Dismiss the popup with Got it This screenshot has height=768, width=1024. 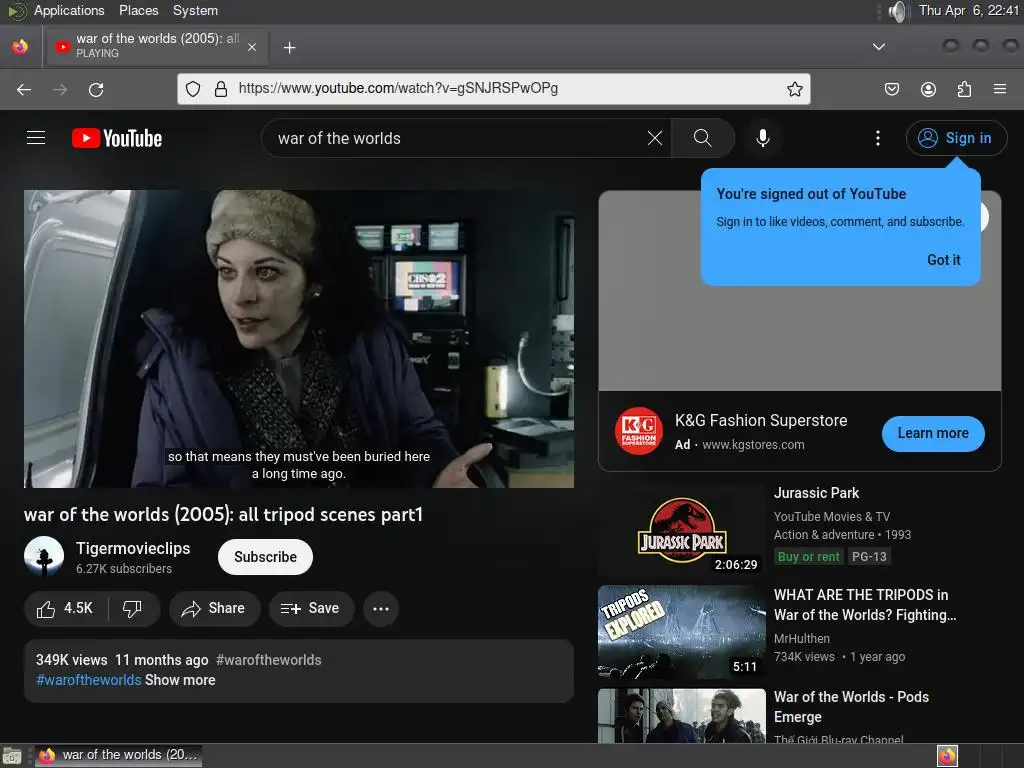pos(944,260)
